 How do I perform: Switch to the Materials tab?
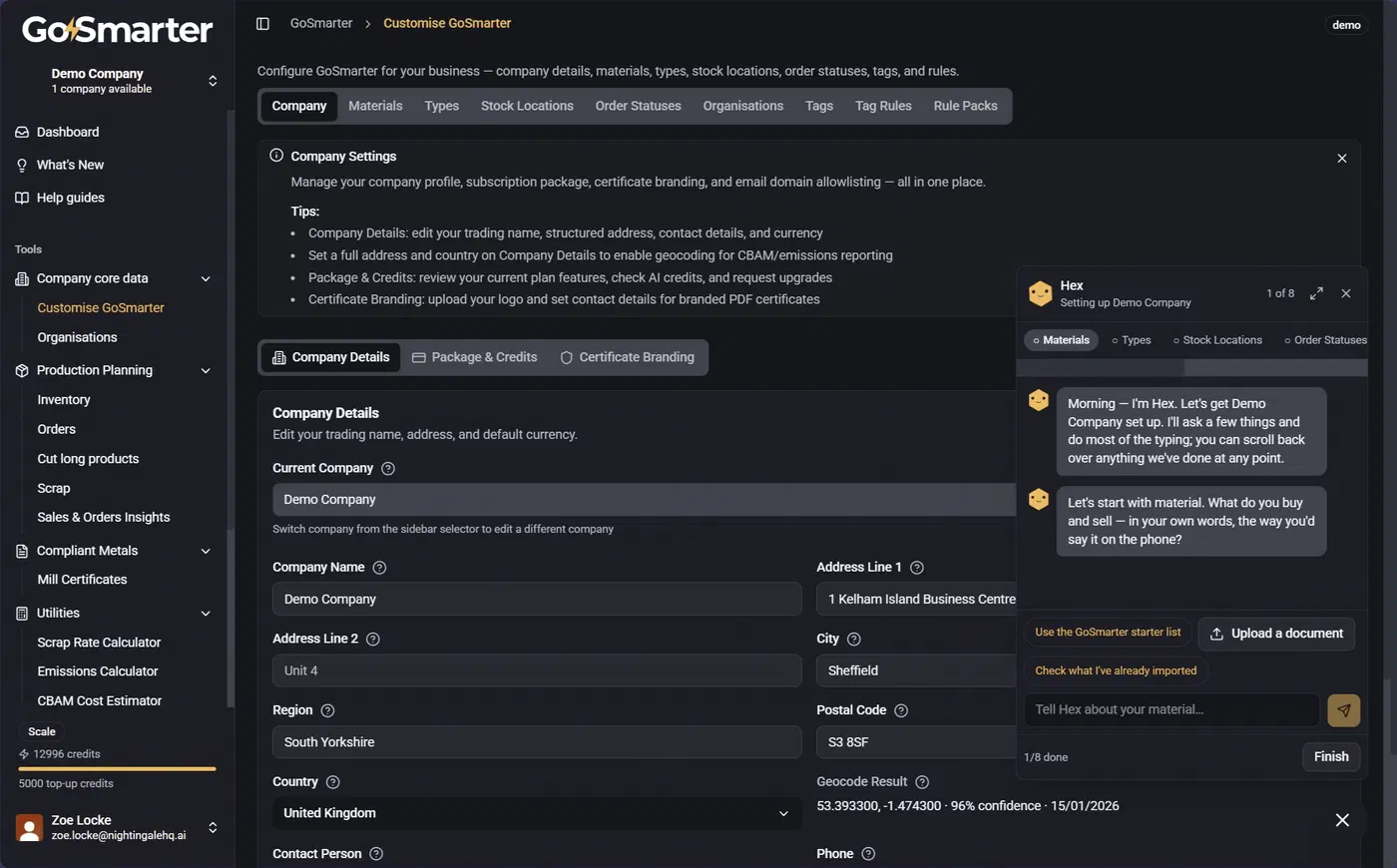[x=375, y=106]
